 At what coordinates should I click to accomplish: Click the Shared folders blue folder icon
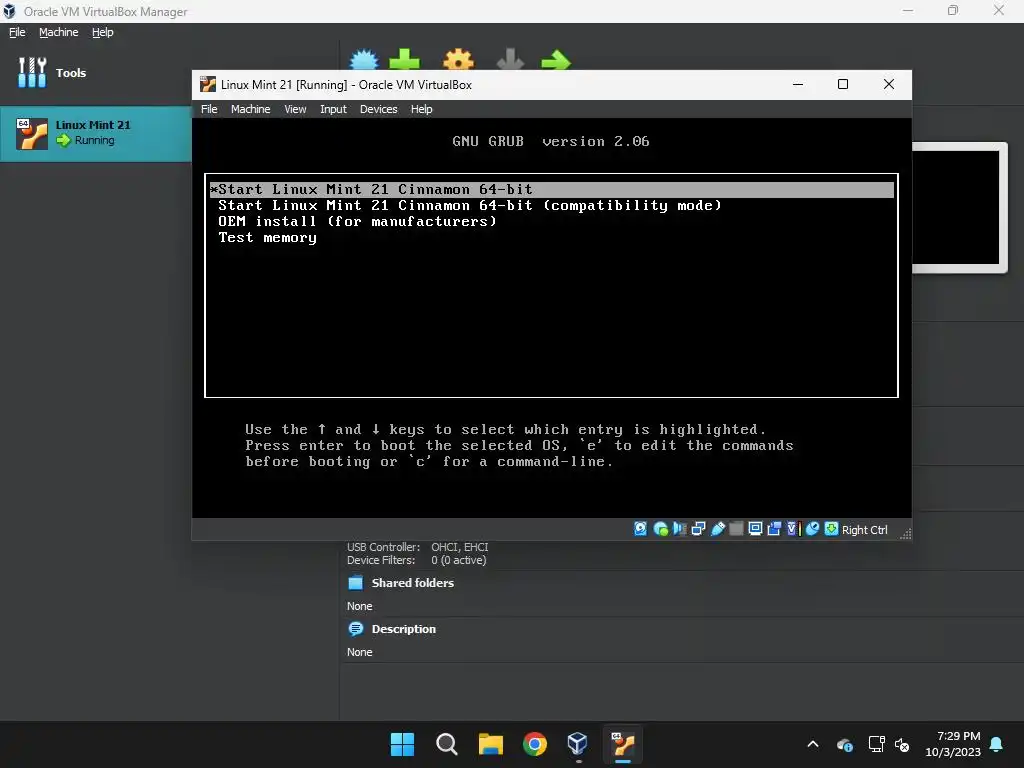point(355,583)
